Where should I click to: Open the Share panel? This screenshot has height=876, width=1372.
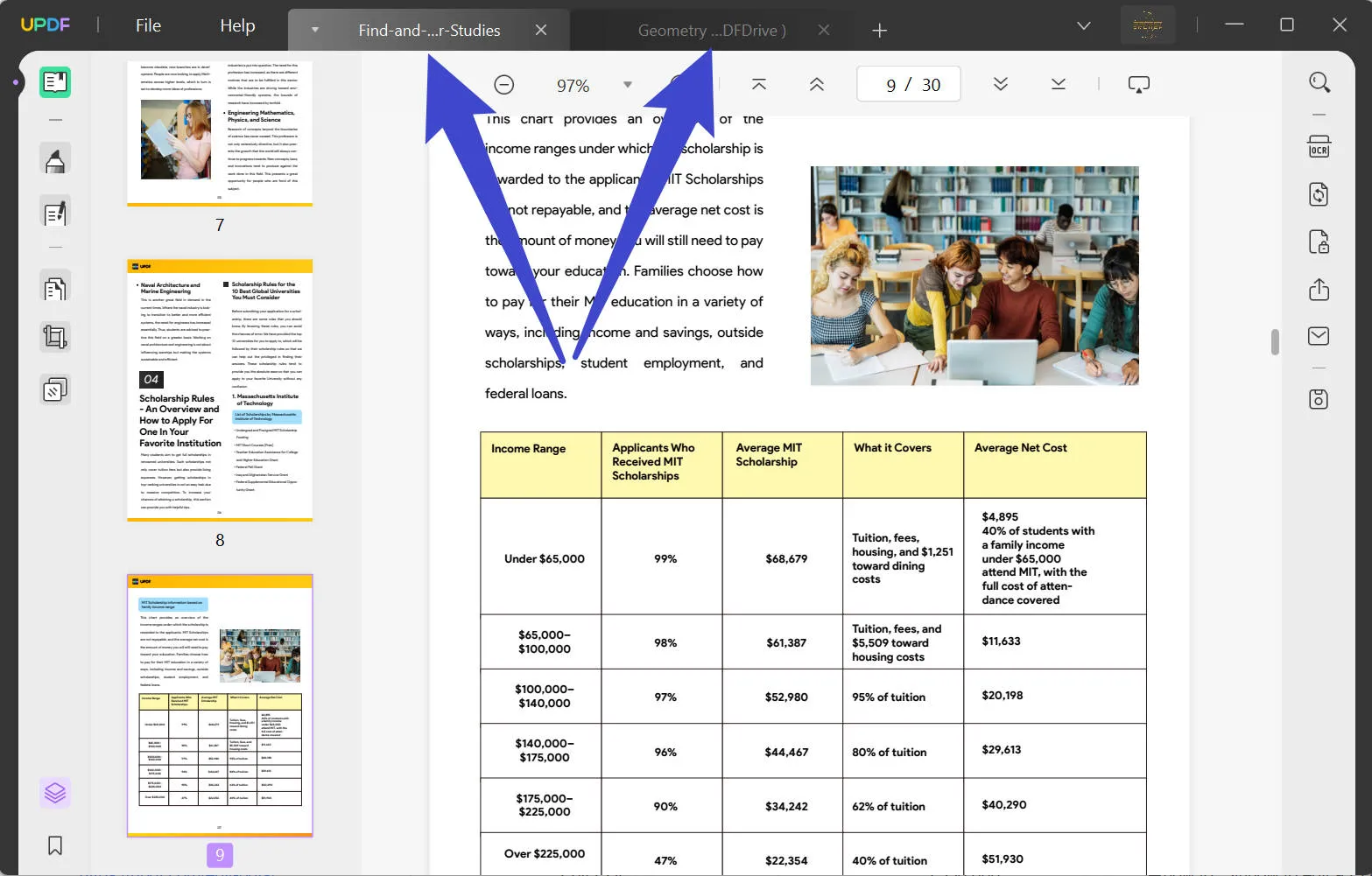point(1319,290)
